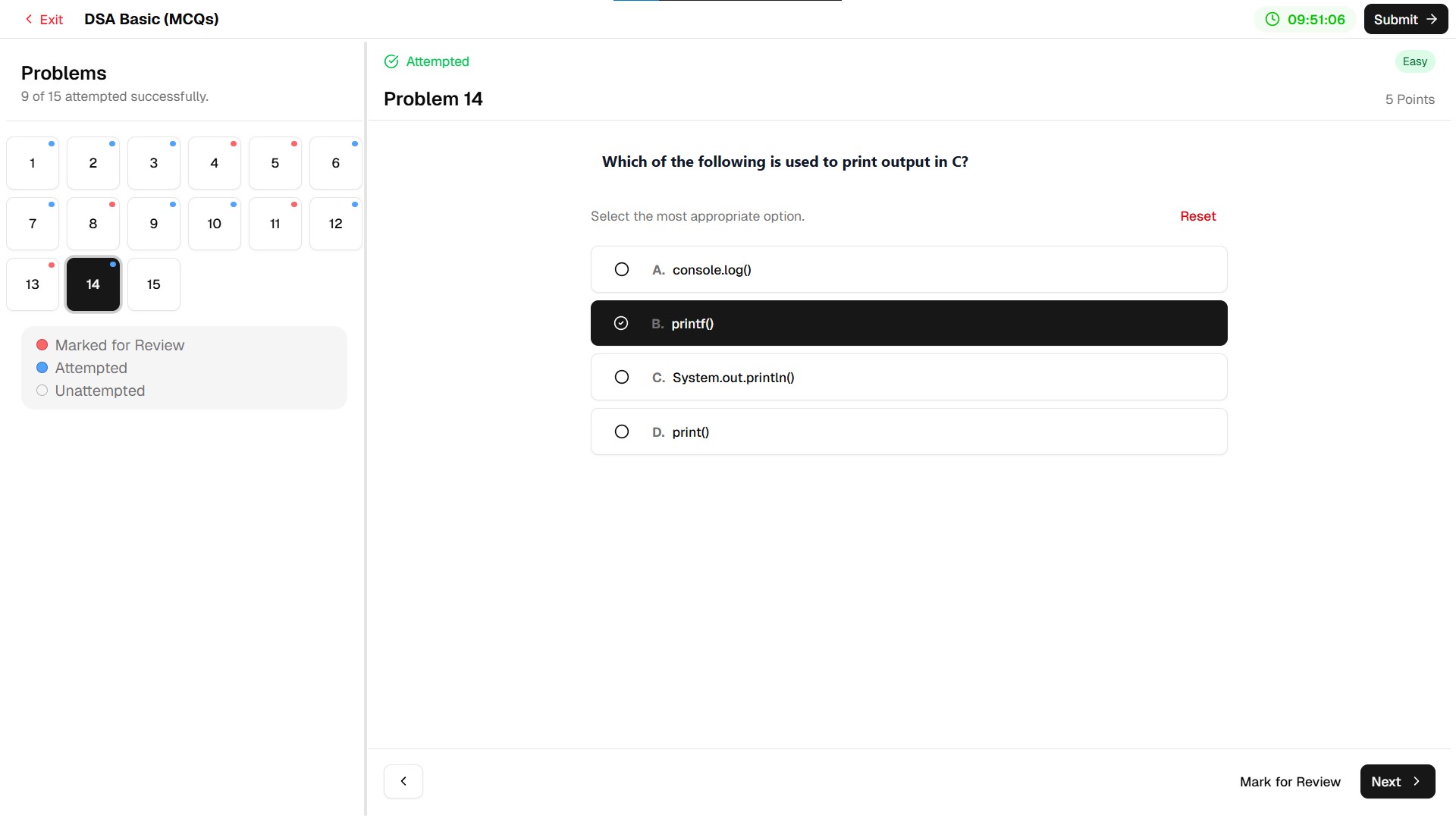Click Mark for Review
Screen dimensions: 1456x819
click(1290, 782)
